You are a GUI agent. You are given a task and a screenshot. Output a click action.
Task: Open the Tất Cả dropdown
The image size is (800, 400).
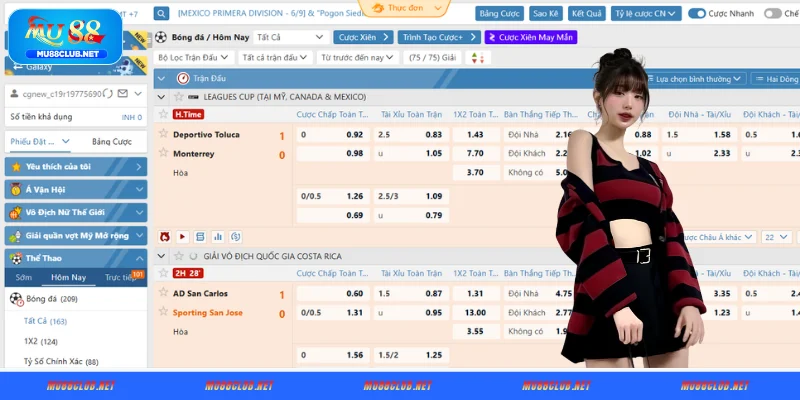click(x=291, y=37)
